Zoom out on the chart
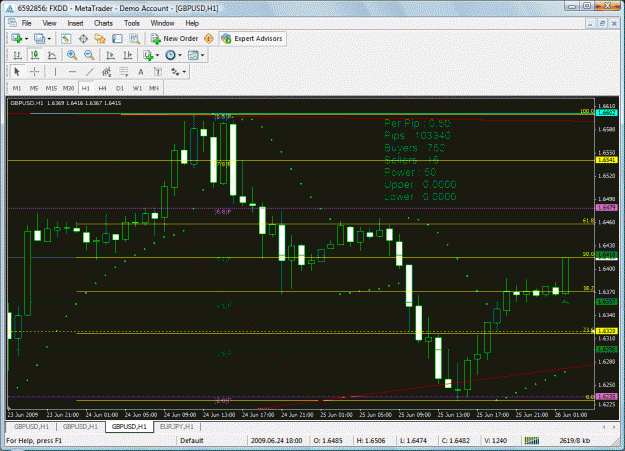This screenshot has width=625, height=451. click(89, 55)
